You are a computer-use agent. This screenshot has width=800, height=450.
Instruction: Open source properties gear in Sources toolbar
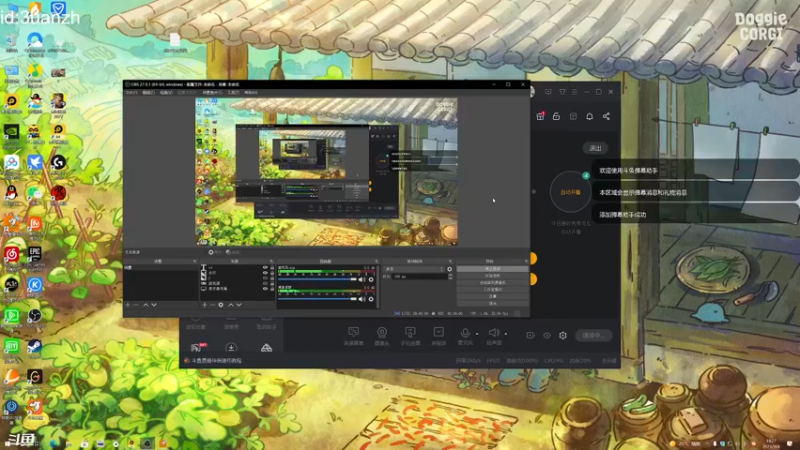coord(221,305)
